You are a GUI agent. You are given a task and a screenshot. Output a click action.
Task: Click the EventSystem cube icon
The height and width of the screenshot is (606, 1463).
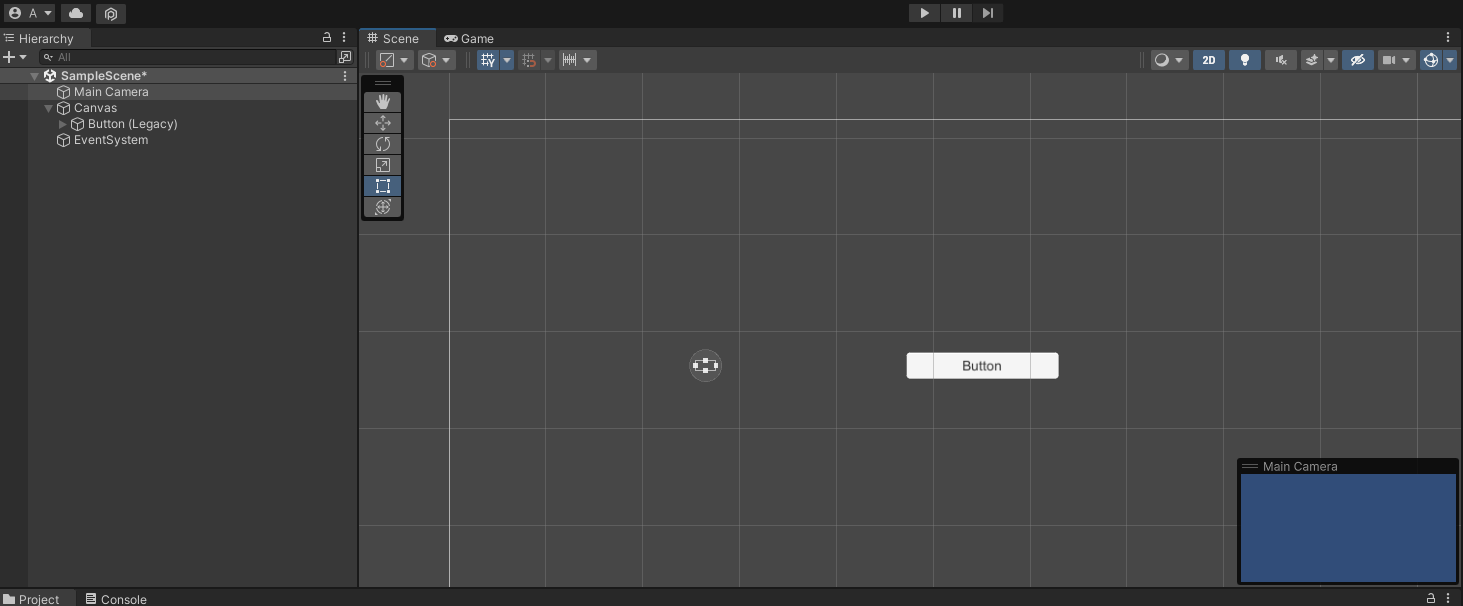[x=63, y=140]
